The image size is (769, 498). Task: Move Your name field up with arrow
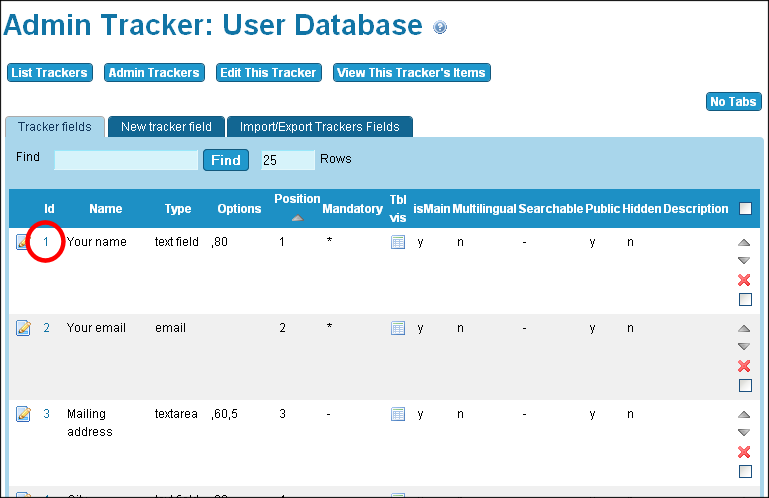click(x=744, y=243)
